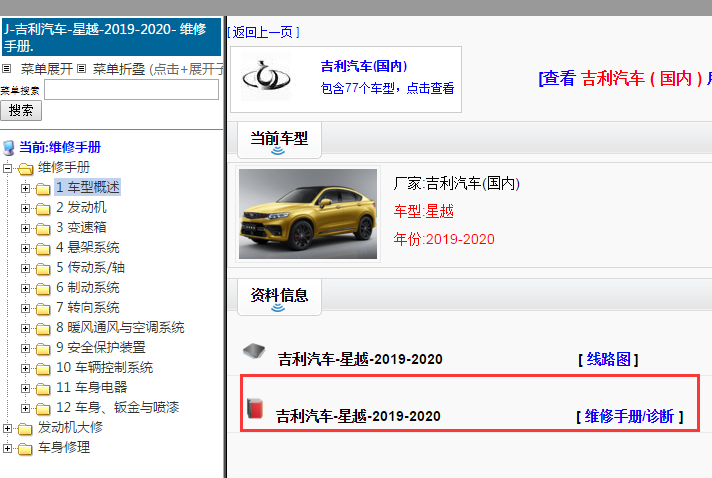Click 厂家:吉利汽车(国内) text
712x478 pixels.
pos(456,183)
